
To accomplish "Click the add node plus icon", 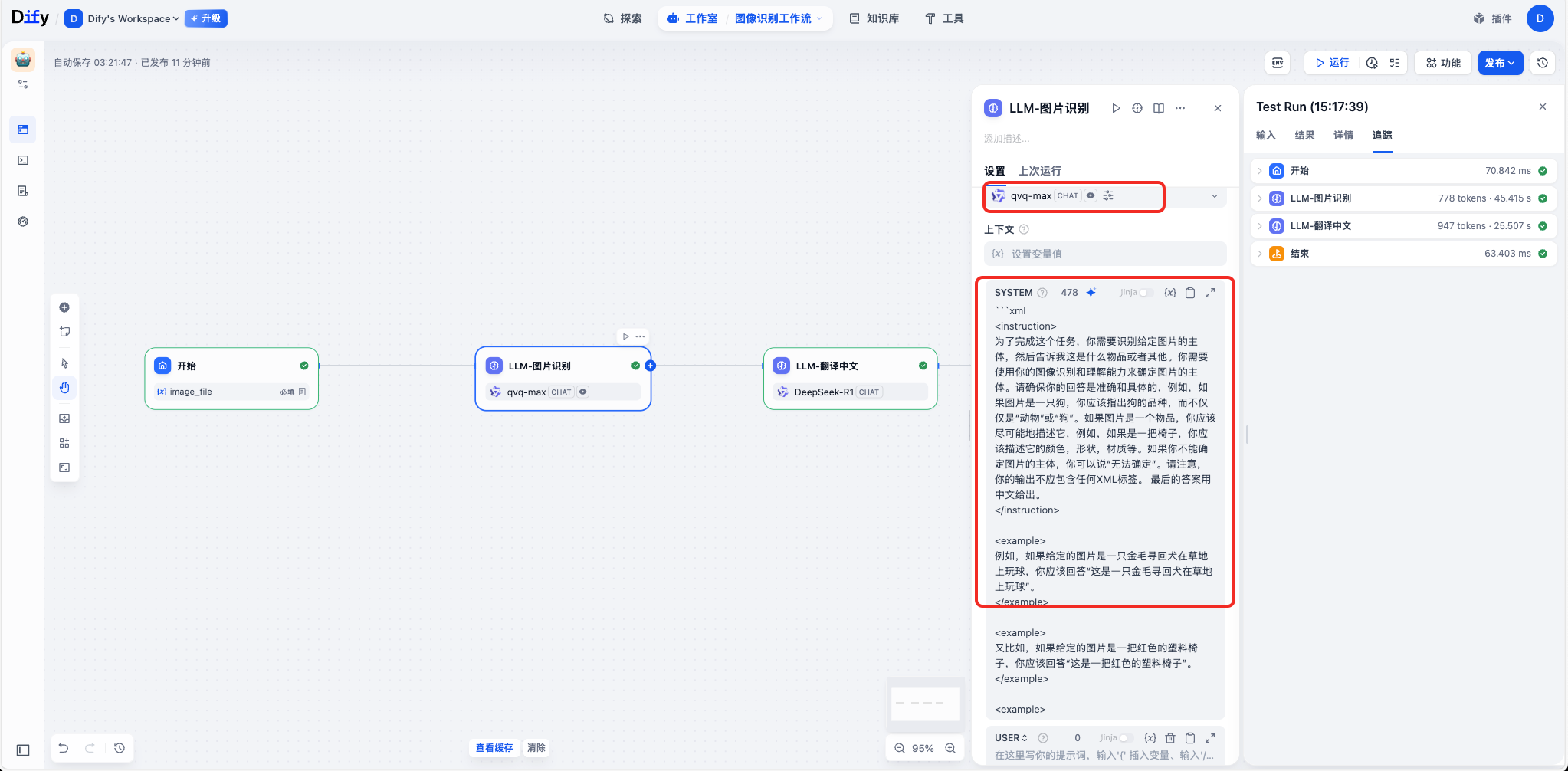I will tap(64, 307).
